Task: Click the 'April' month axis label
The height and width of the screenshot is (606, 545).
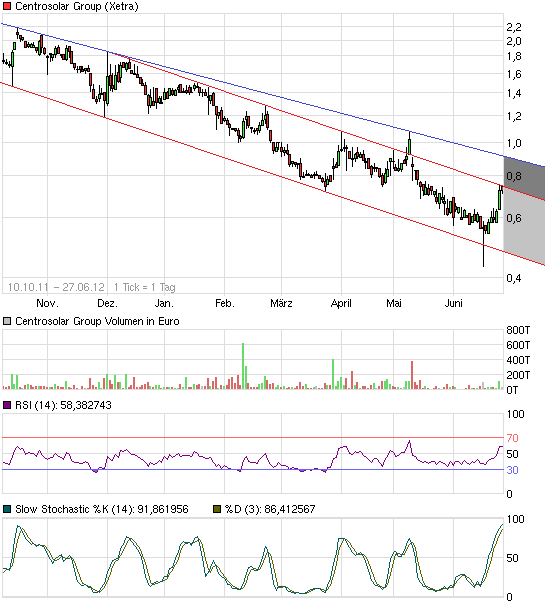Action: coord(341,303)
